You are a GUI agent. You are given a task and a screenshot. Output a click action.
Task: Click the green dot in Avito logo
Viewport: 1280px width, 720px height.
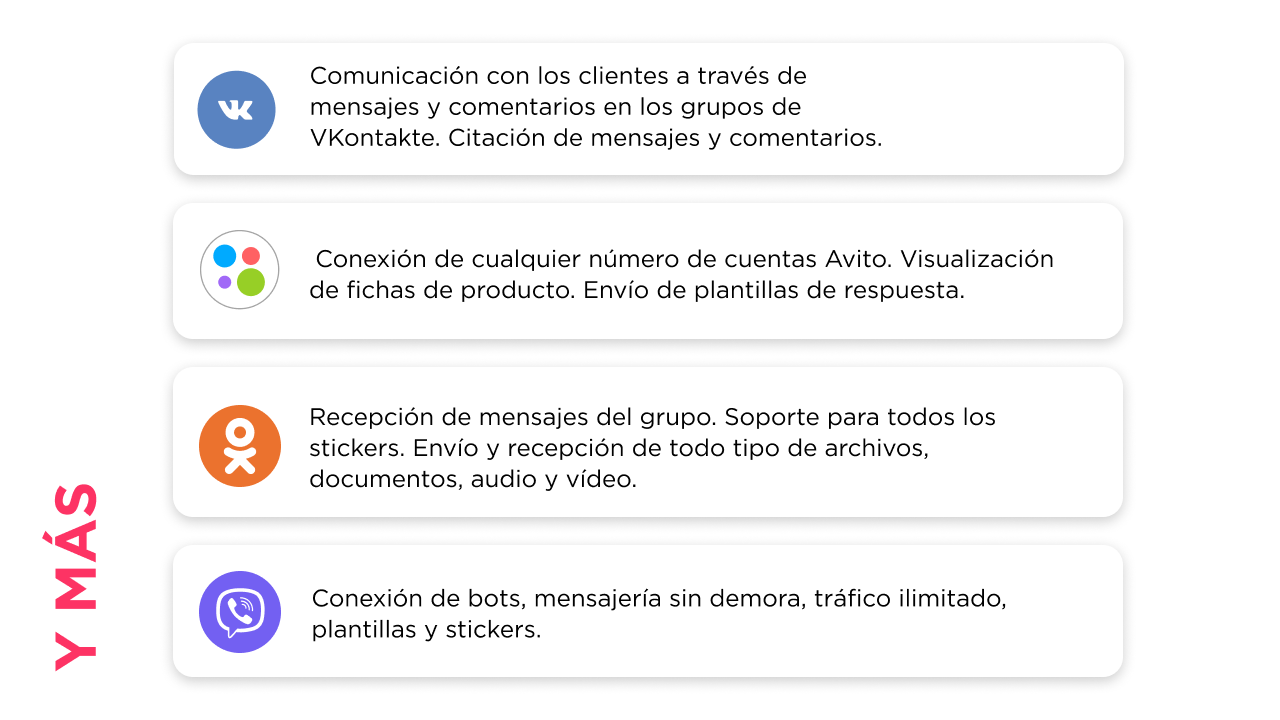tap(251, 282)
